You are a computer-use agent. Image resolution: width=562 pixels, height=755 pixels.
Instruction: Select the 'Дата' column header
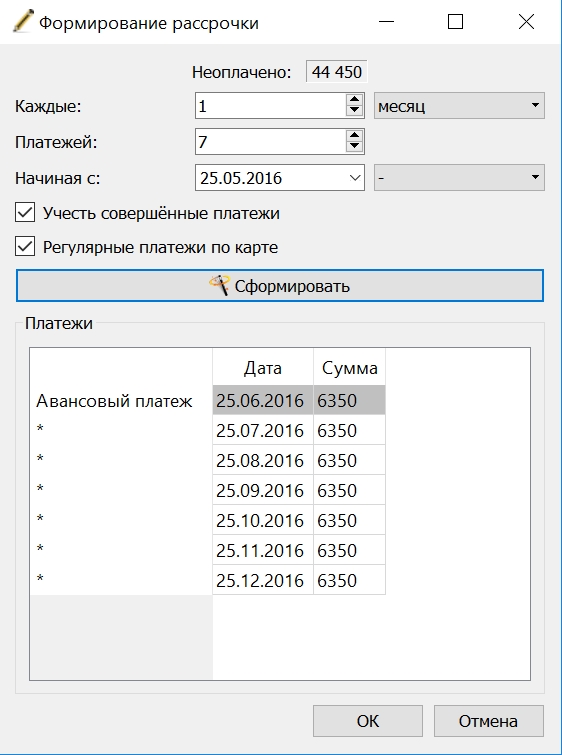(262, 368)
